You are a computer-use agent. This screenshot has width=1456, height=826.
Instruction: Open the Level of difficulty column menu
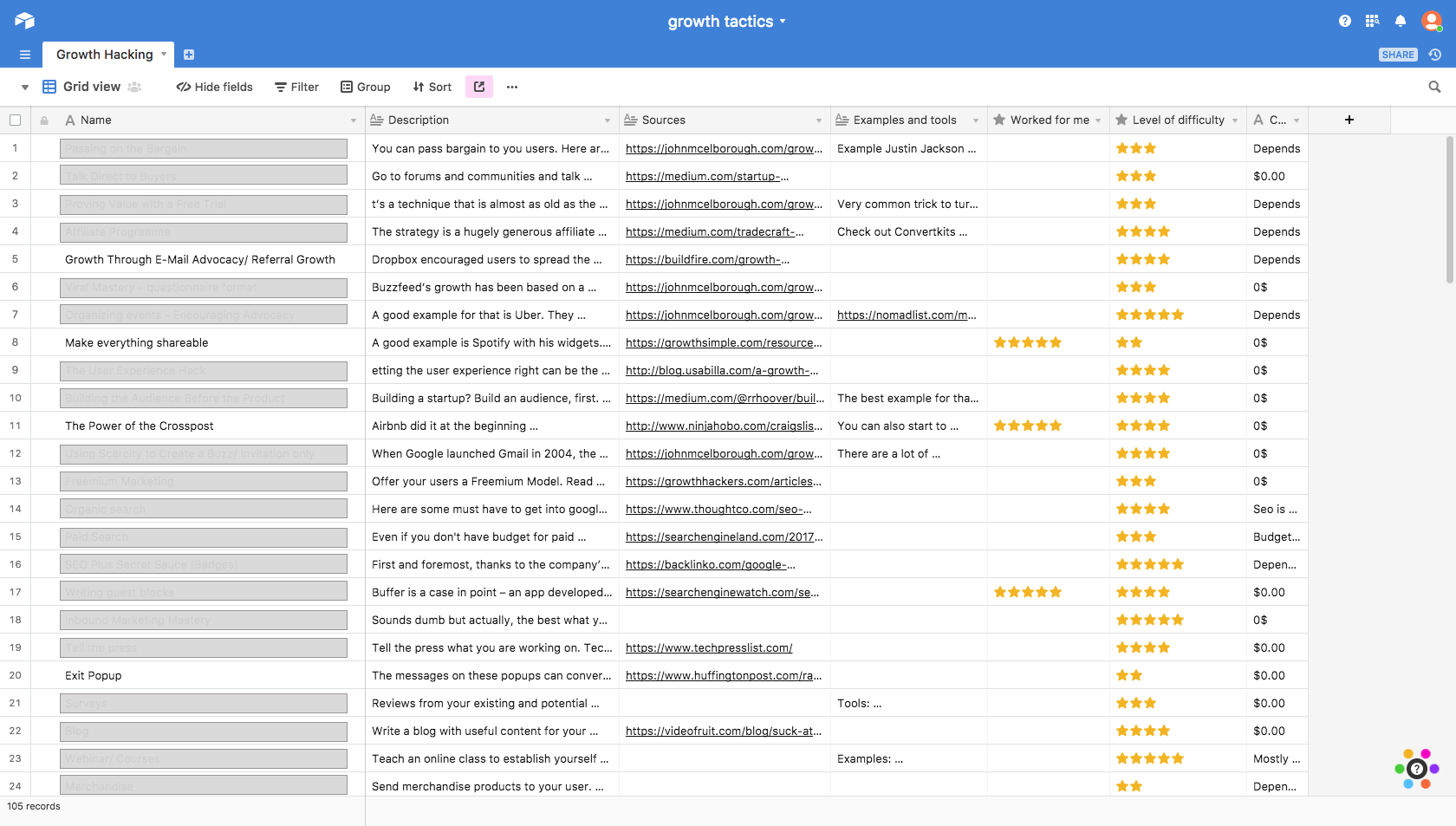(1235, 120)
